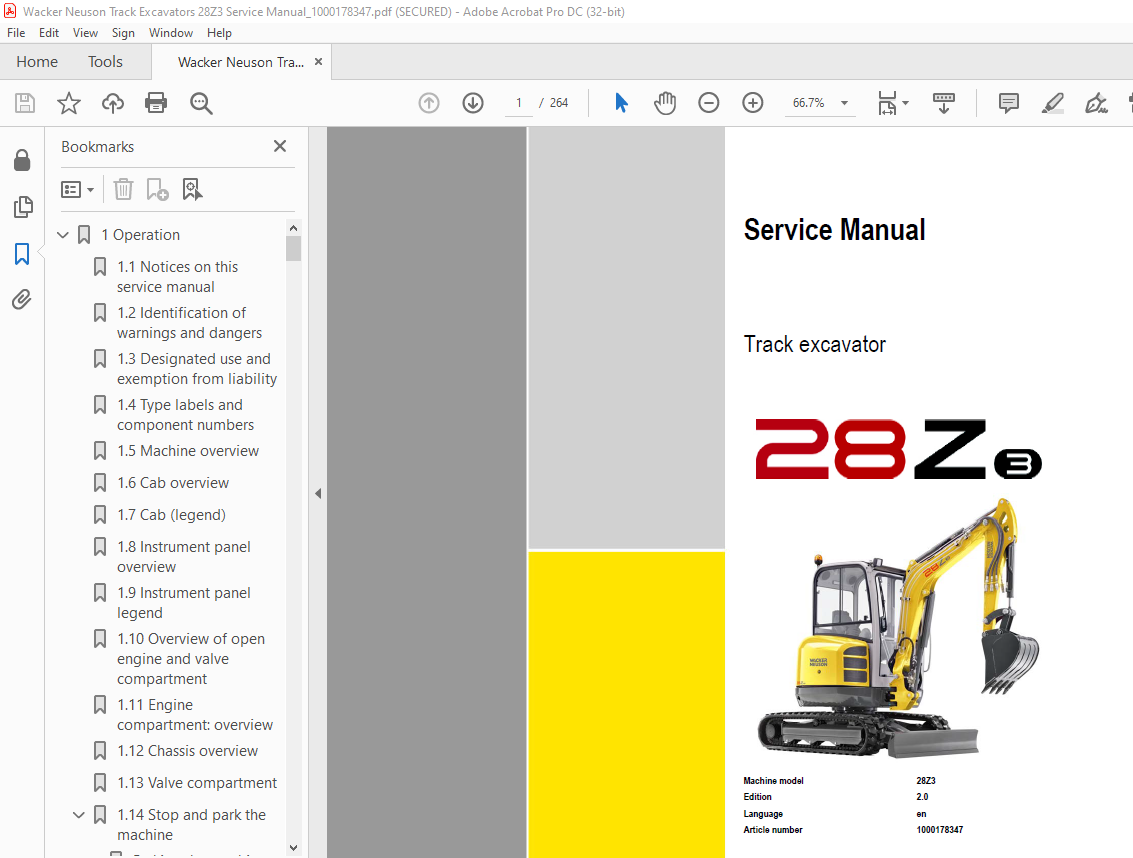
Task: Open the attachments paperclip panel
Action: click(x=22, y=299)
